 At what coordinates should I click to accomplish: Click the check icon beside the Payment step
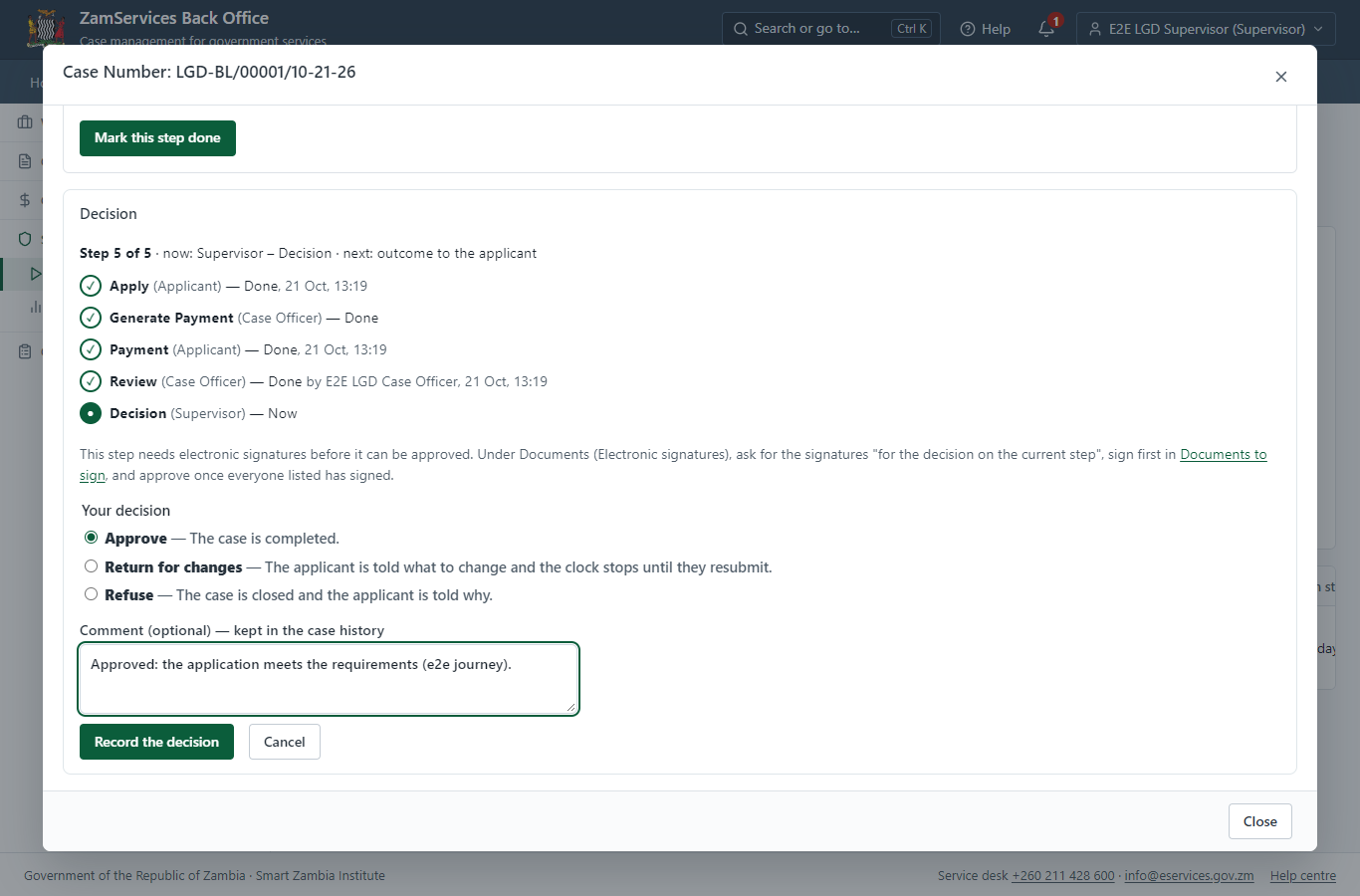[91, 349]
